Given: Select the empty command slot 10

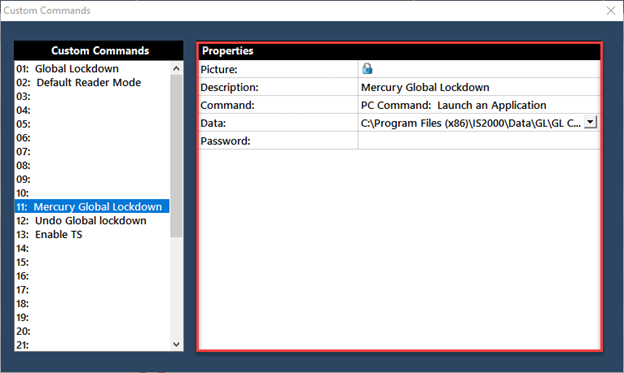Looking at the screenshot, I should (92, 193).
